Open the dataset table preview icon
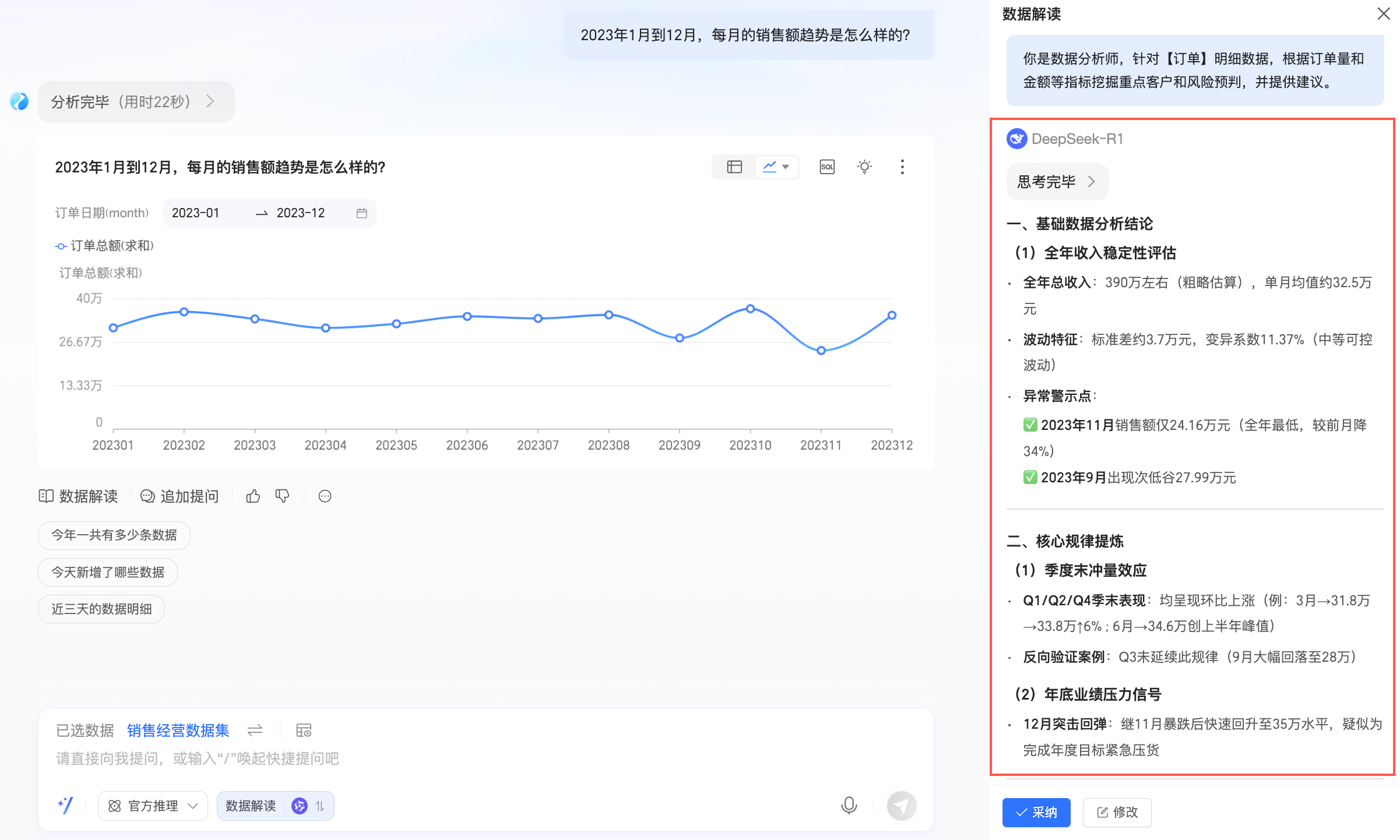This screenshot has width=1400, height=840. [304, 730]
